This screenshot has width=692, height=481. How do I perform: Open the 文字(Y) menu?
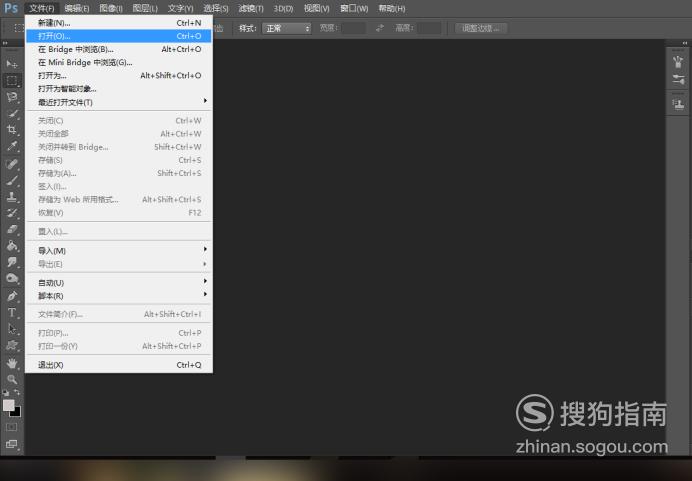tap(181, 8)
